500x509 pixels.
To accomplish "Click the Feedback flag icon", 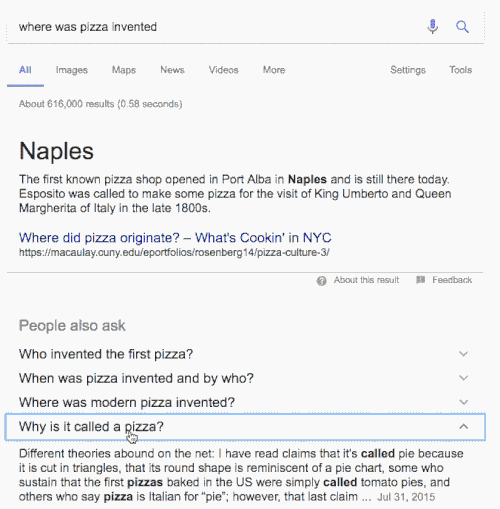I will (x=420, y=280).
